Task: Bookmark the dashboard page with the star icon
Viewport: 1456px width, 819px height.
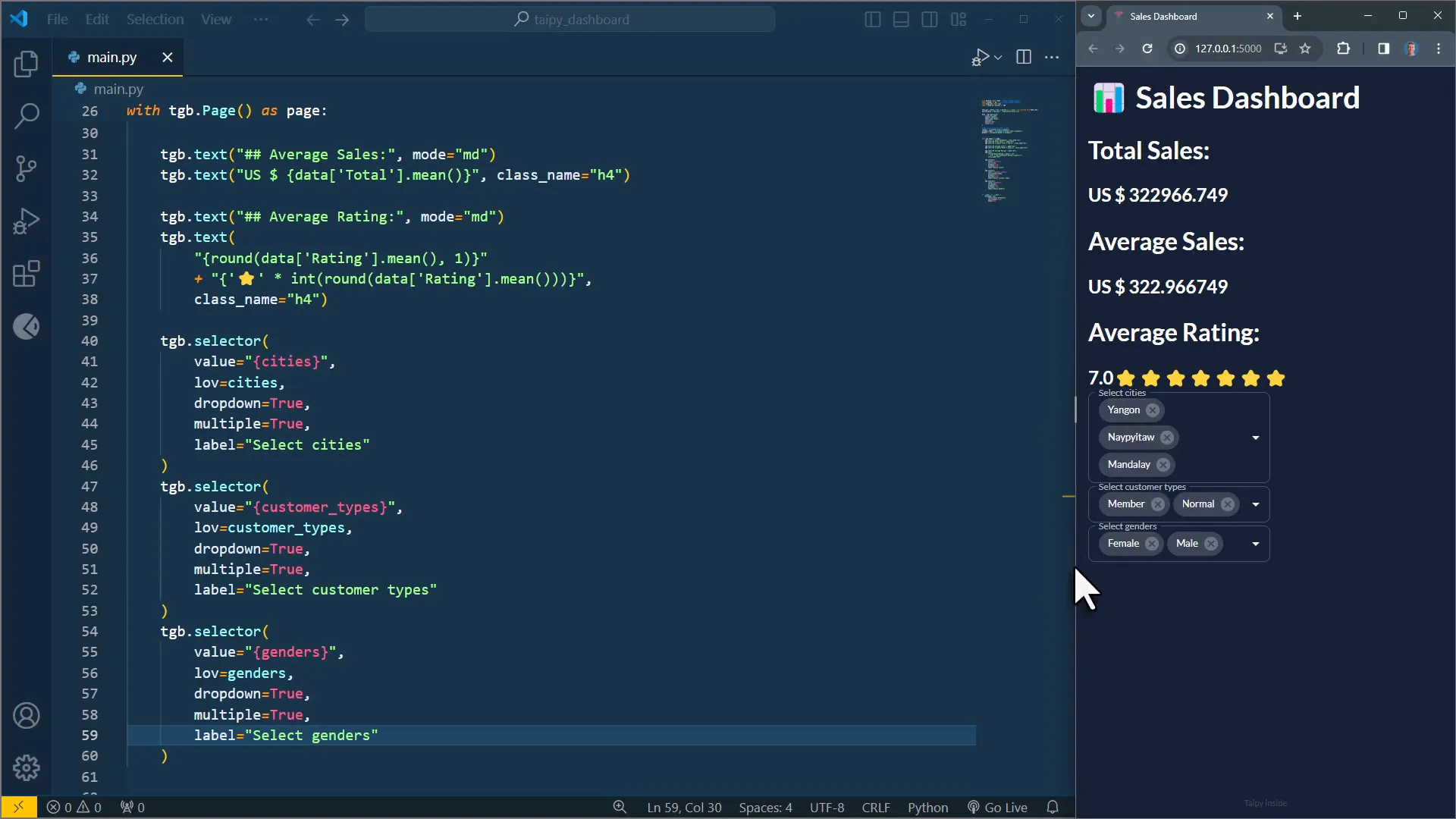Action: [1307, 48]
